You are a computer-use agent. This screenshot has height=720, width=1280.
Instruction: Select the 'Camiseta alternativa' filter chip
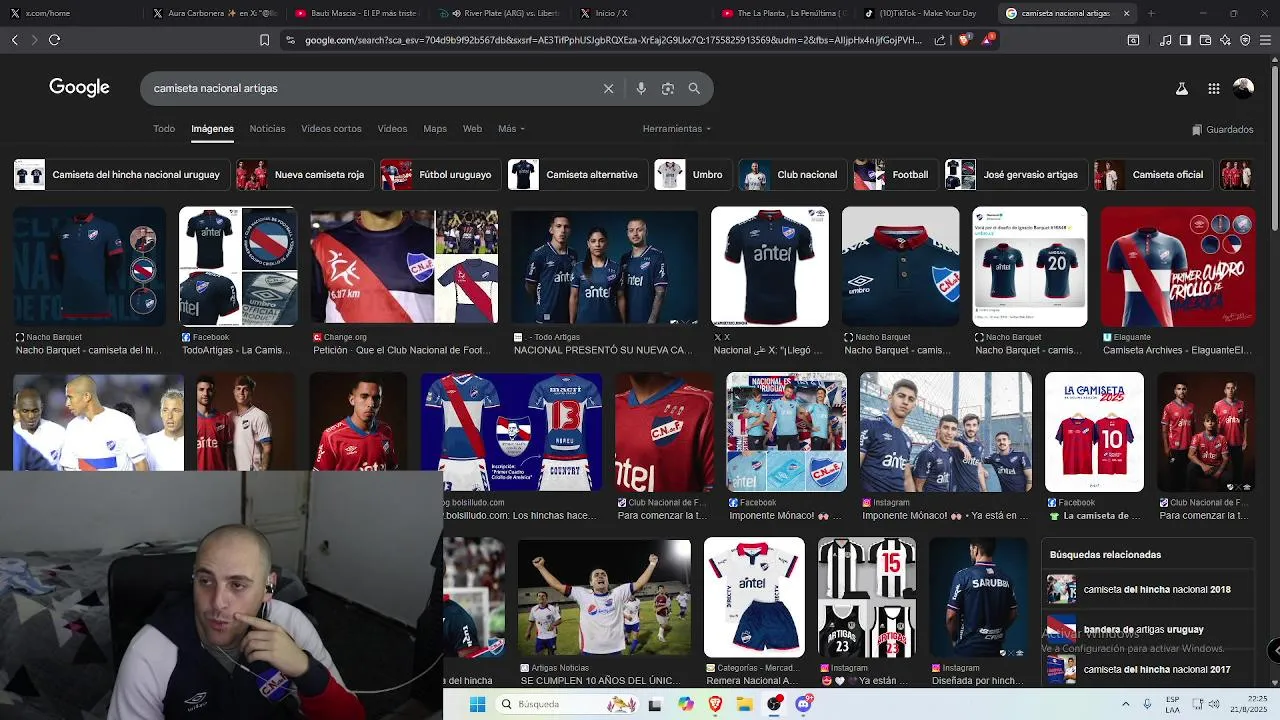click(x=578, y=174)
